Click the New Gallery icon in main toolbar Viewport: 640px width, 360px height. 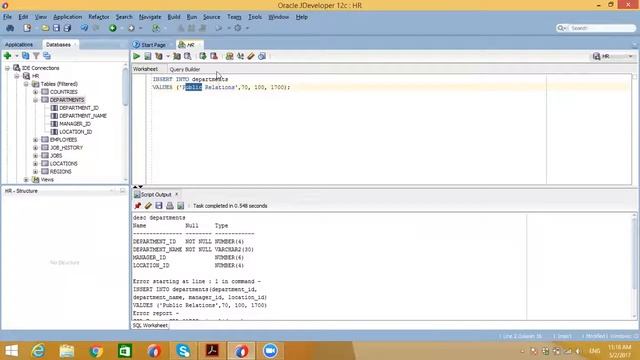click(x=27, y=28)
